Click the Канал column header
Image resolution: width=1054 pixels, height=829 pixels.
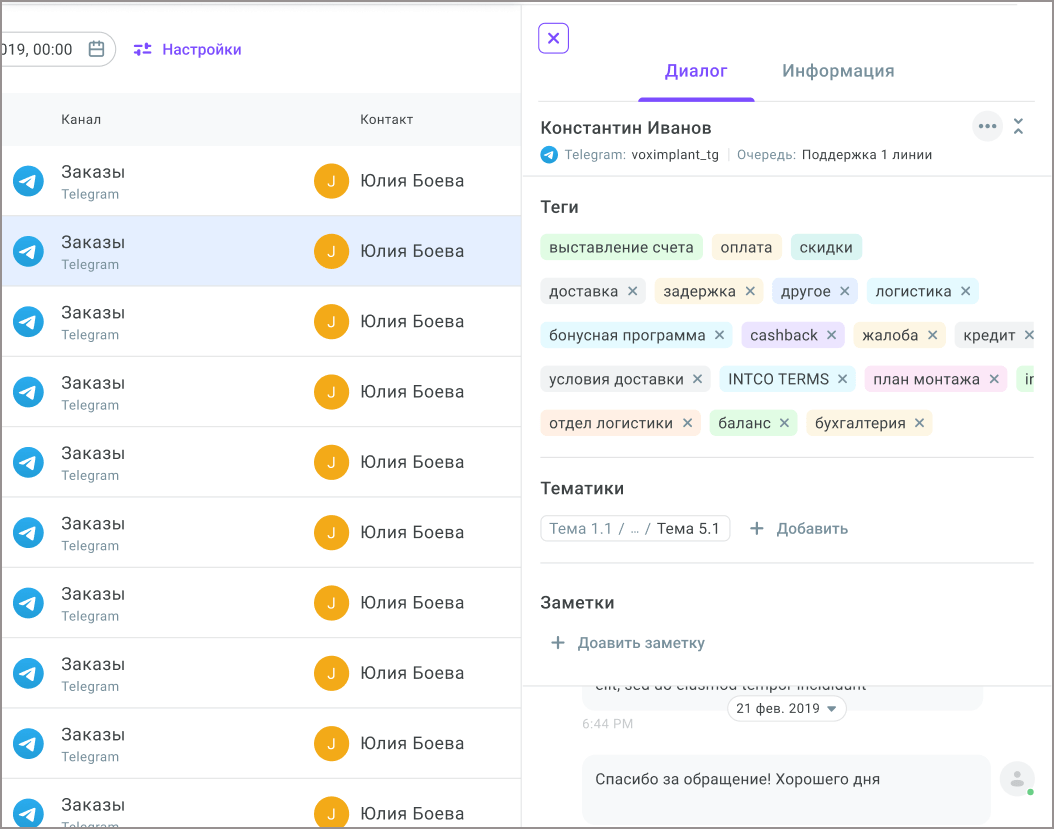point(81,120)
